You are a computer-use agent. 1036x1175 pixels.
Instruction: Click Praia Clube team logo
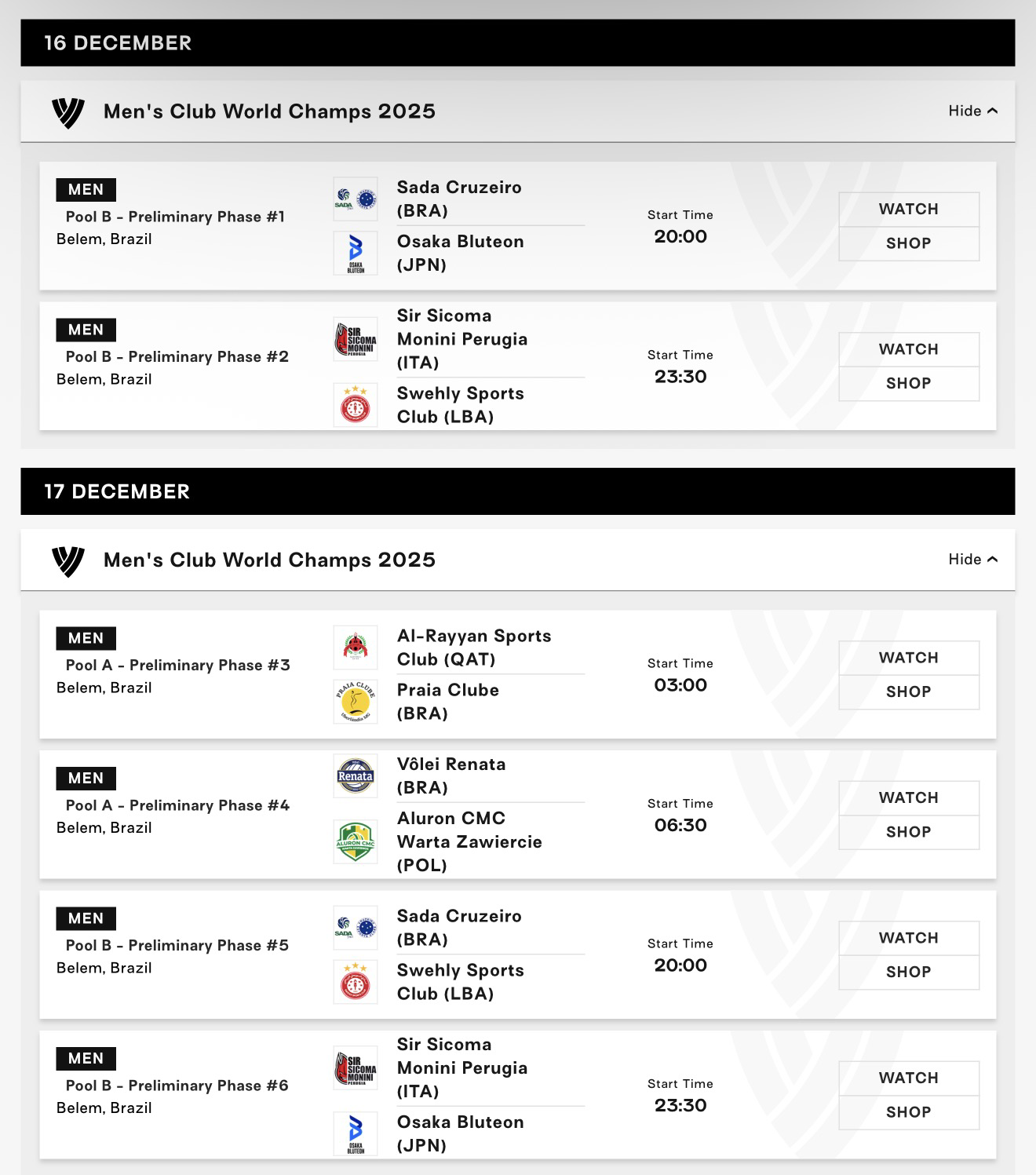click(356, 702)
